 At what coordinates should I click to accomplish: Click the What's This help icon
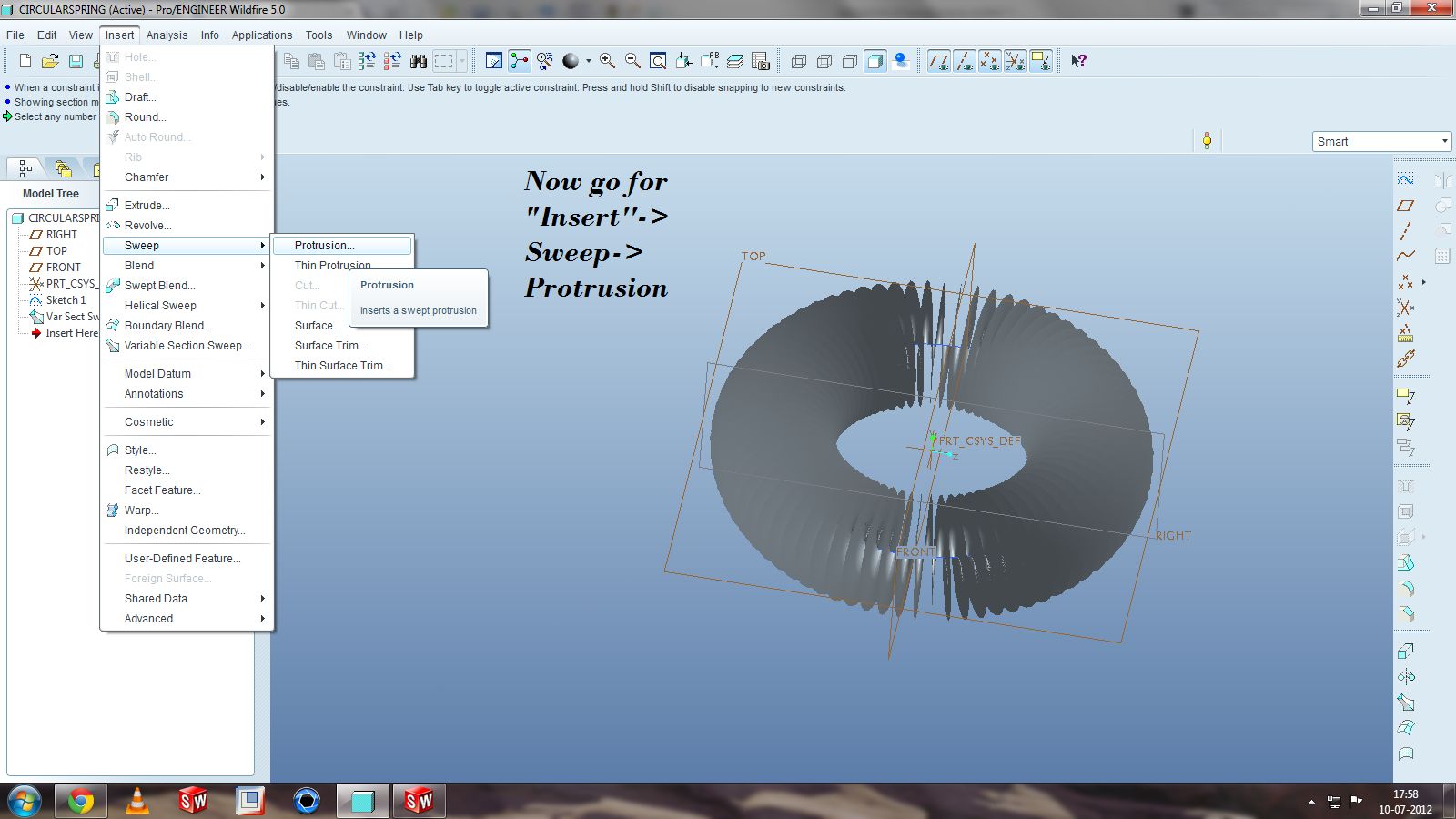tap(1078, 61)
